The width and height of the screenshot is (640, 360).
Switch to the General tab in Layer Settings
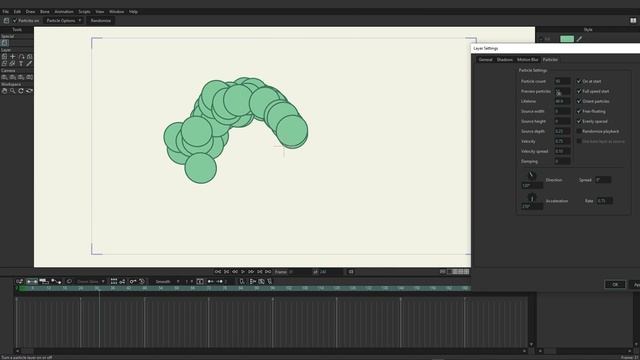pos(485,60)
